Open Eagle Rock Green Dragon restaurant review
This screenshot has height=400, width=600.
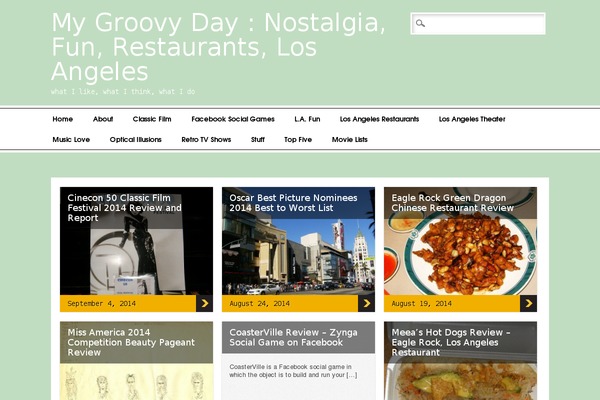452,203
